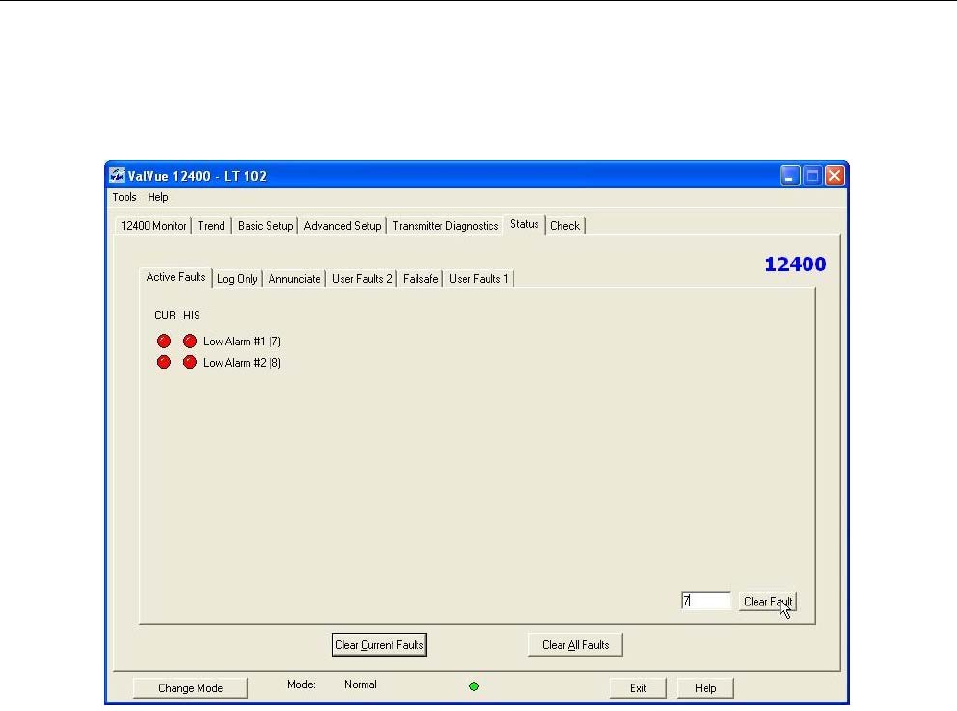
Task: Click the Clear Fault button
Action: pos(768,602)
